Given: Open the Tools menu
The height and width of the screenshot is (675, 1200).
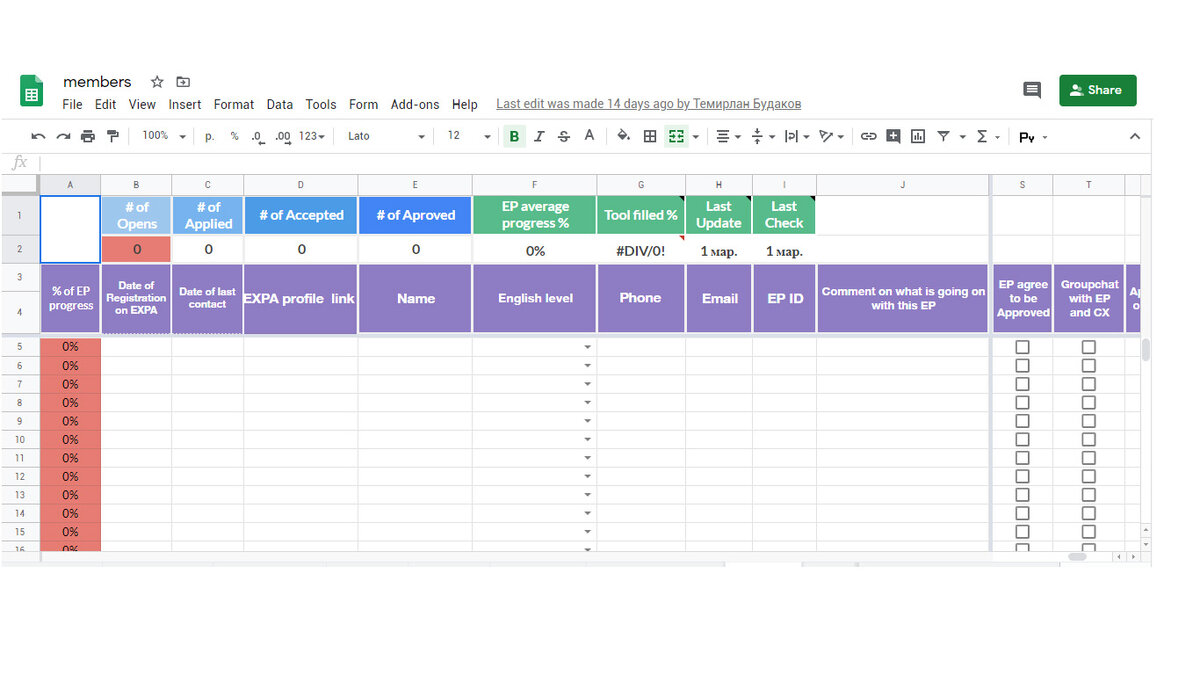Looking at the screenshot, I should (321, 104).
